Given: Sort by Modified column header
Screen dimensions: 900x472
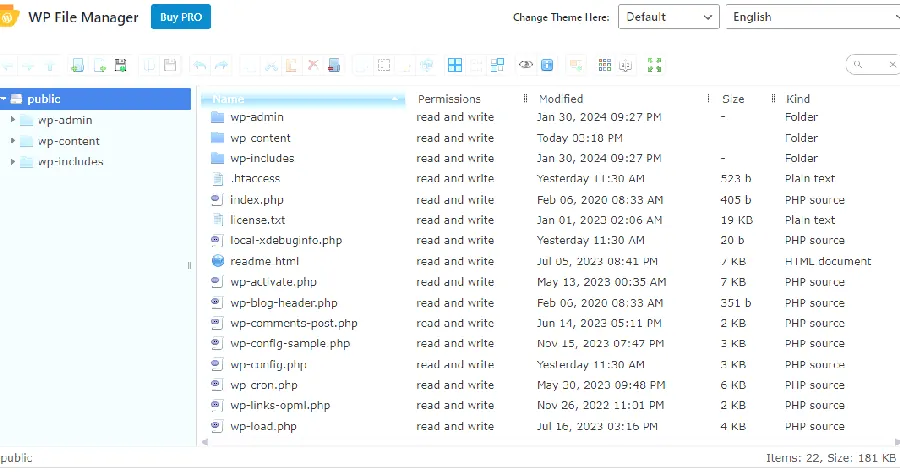Looking at the screenshot, I should point(561,99).
